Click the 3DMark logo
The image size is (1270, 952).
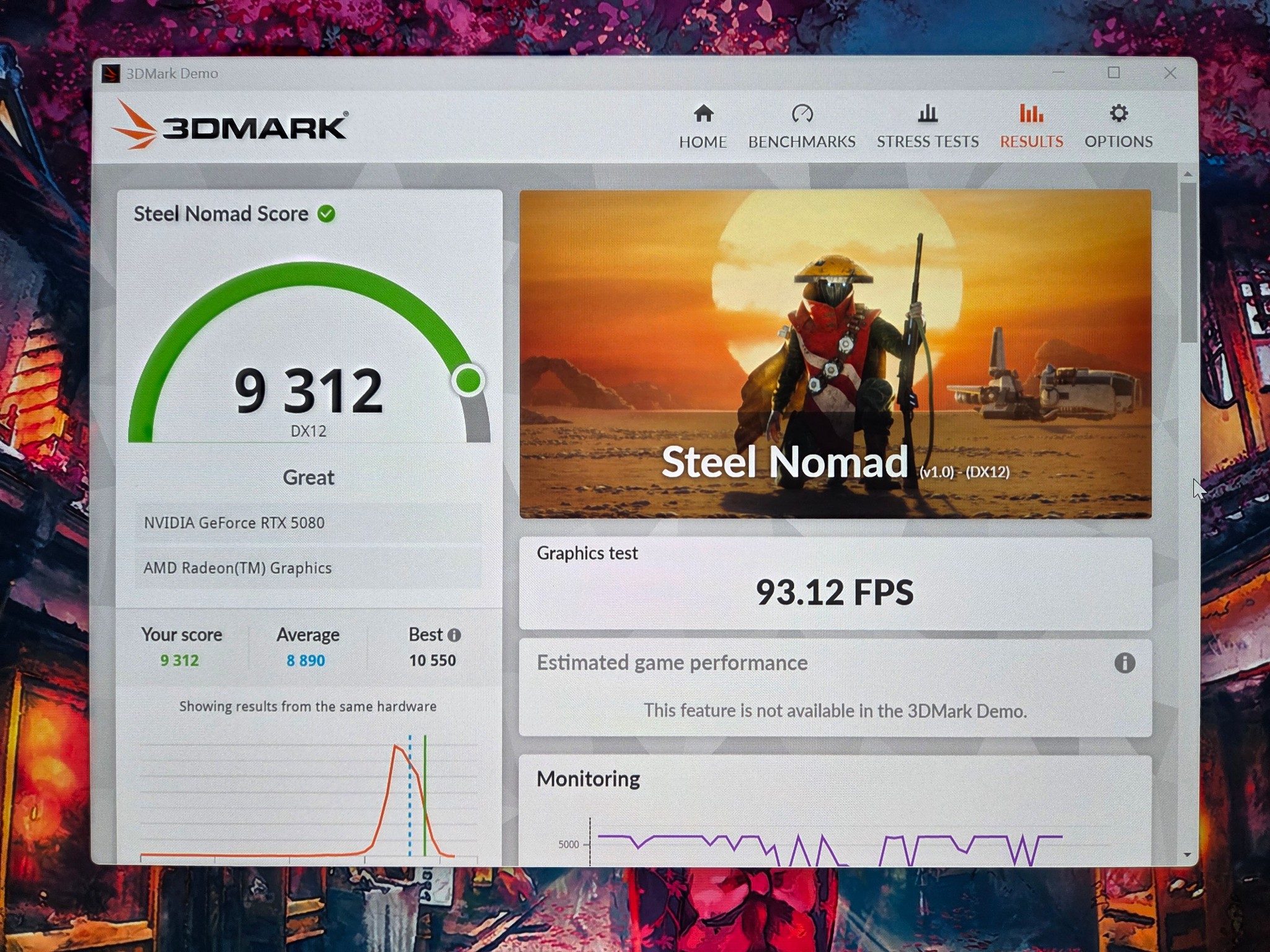coord(229,125)
